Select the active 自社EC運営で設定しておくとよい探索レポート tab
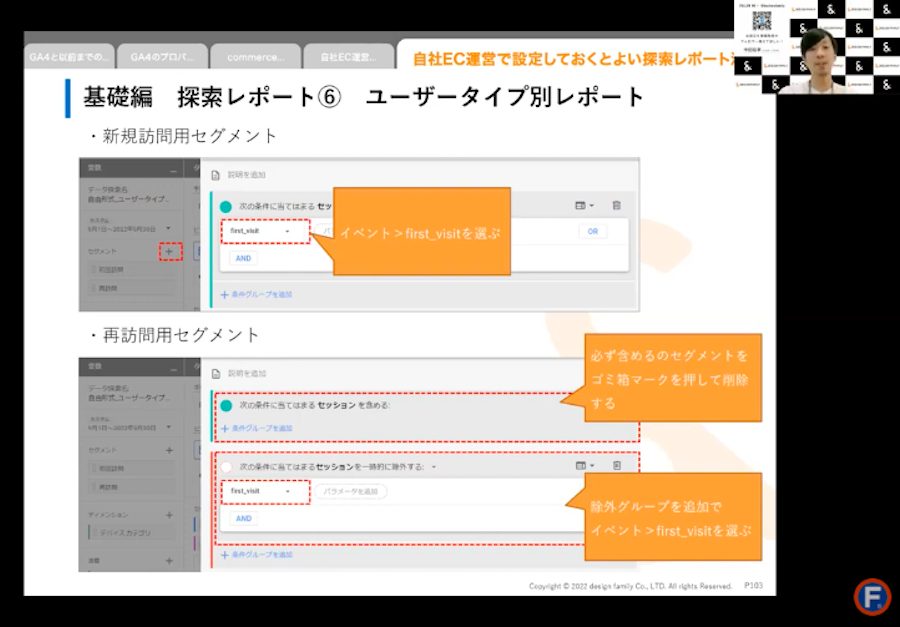The width and height of the screenshot is (900, 627). pos(568,57)
